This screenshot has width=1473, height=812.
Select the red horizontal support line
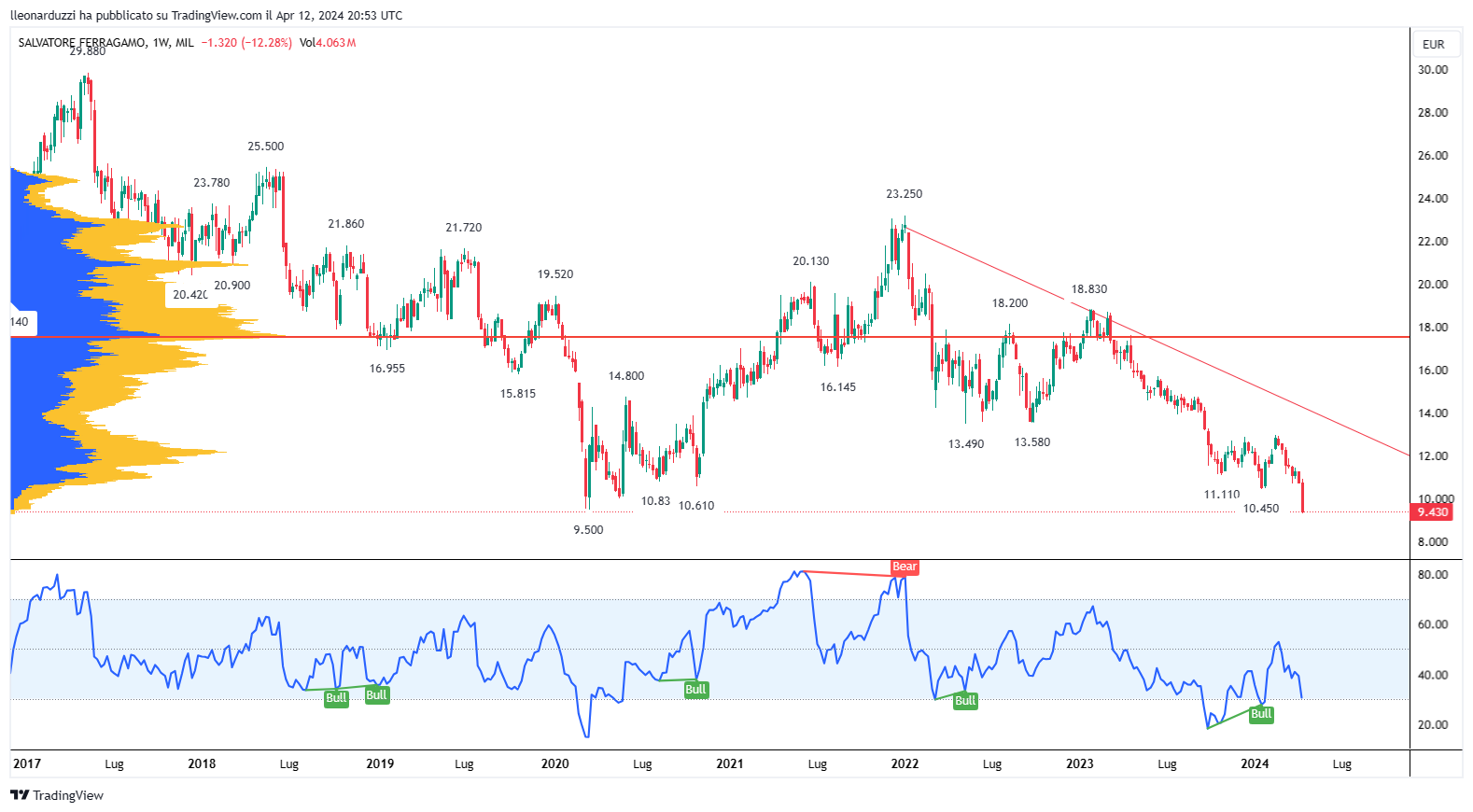[709, 337]
